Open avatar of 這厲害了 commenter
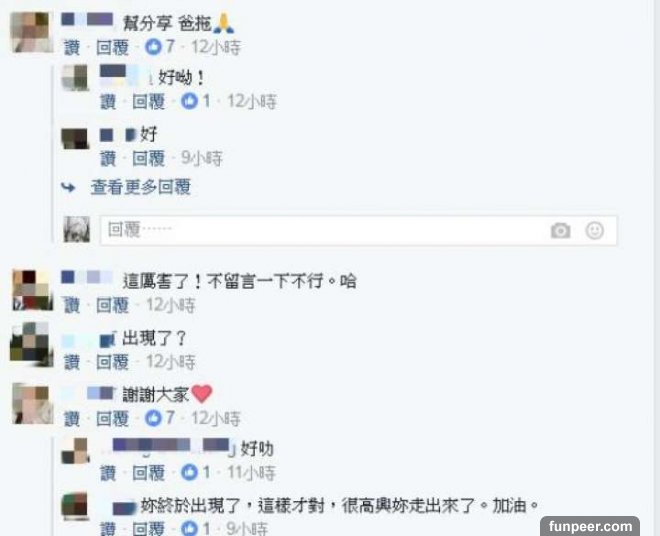The width and height of the screenshot is (660, 536). pyautogui.click(x=32, y=290)
